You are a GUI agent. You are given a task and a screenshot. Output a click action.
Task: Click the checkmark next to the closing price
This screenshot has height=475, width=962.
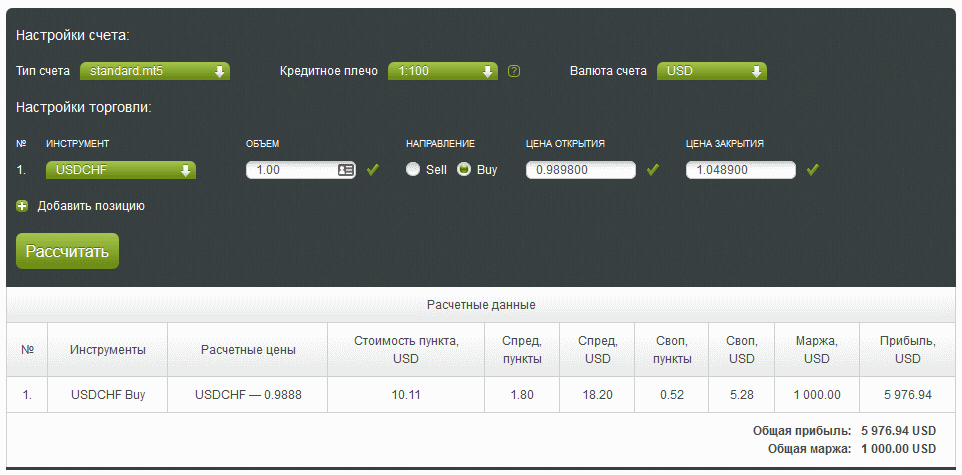coord(813,170)
